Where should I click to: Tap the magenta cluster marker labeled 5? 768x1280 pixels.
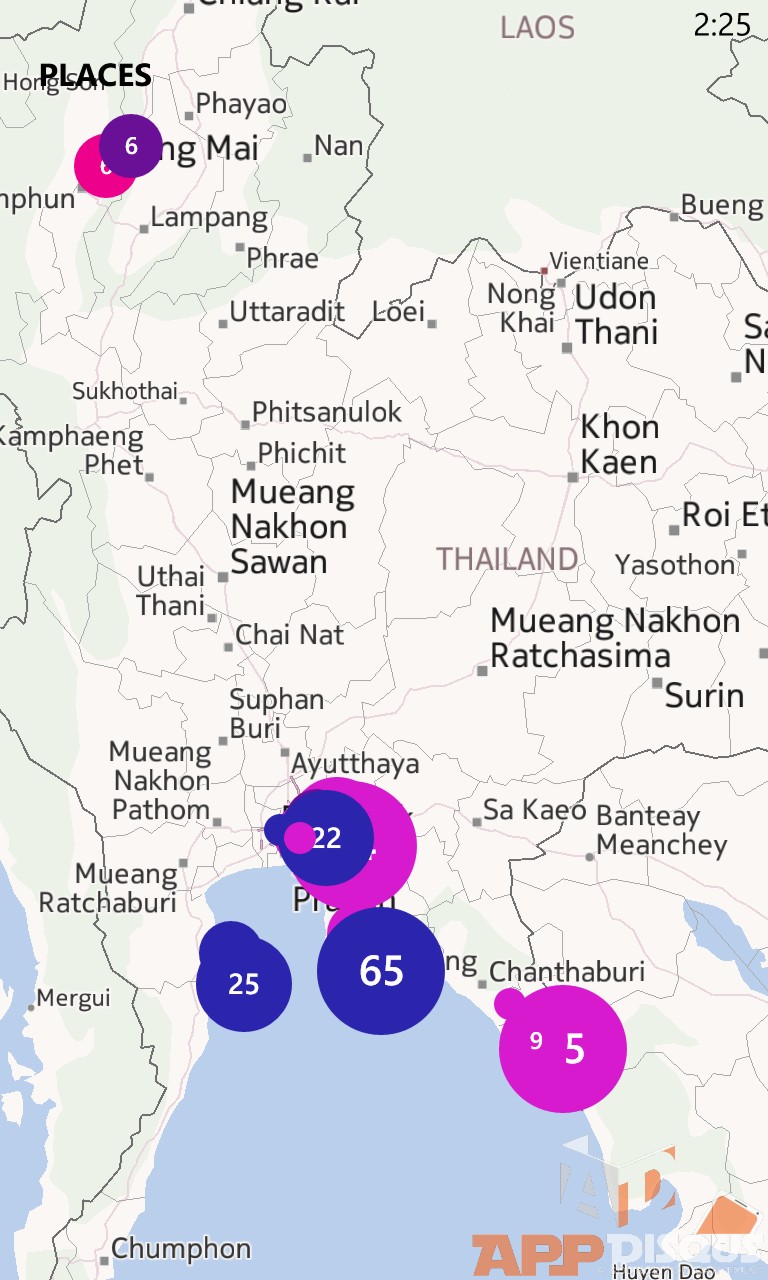point(563,1049)
